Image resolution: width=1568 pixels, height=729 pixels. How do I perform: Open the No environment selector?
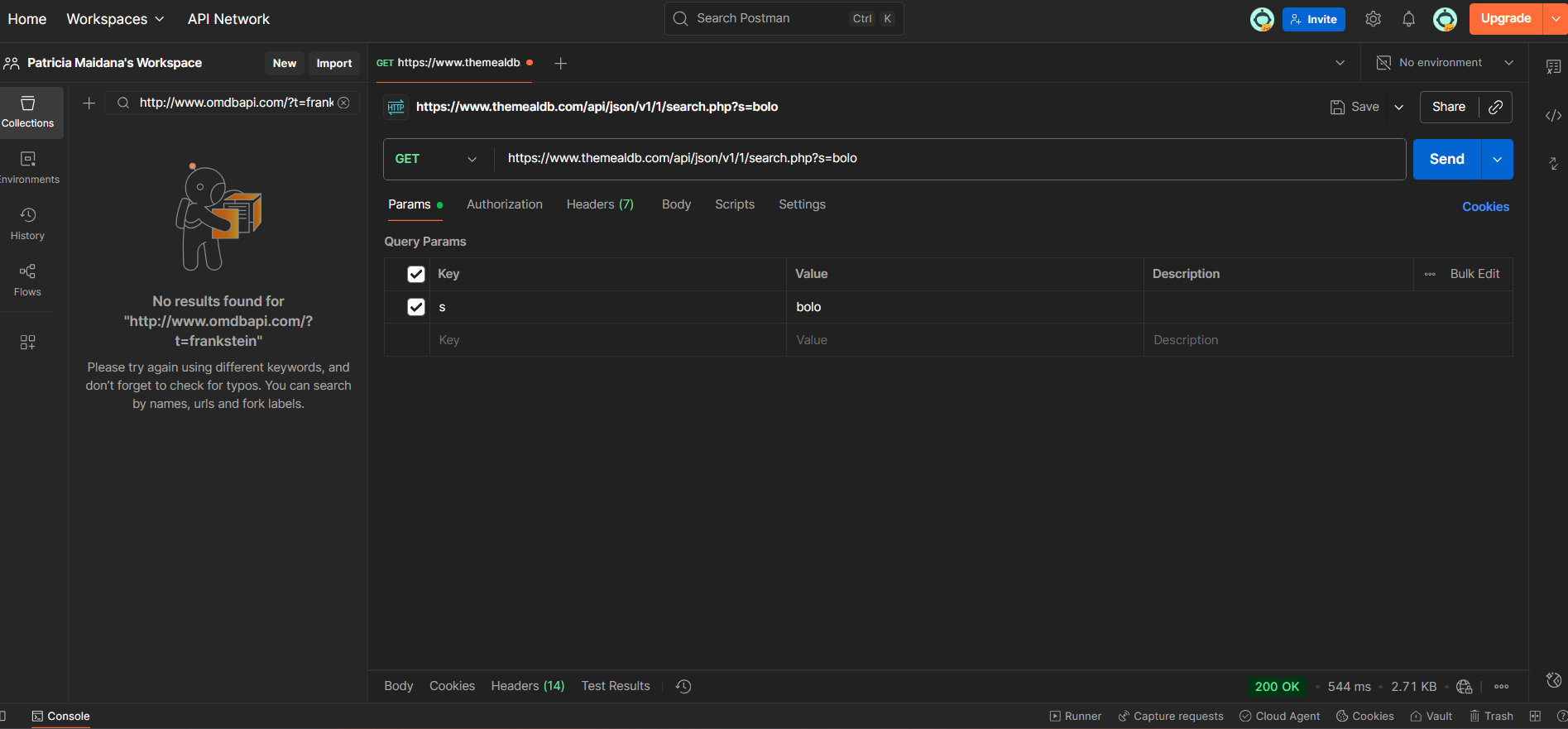[1445, 63]
